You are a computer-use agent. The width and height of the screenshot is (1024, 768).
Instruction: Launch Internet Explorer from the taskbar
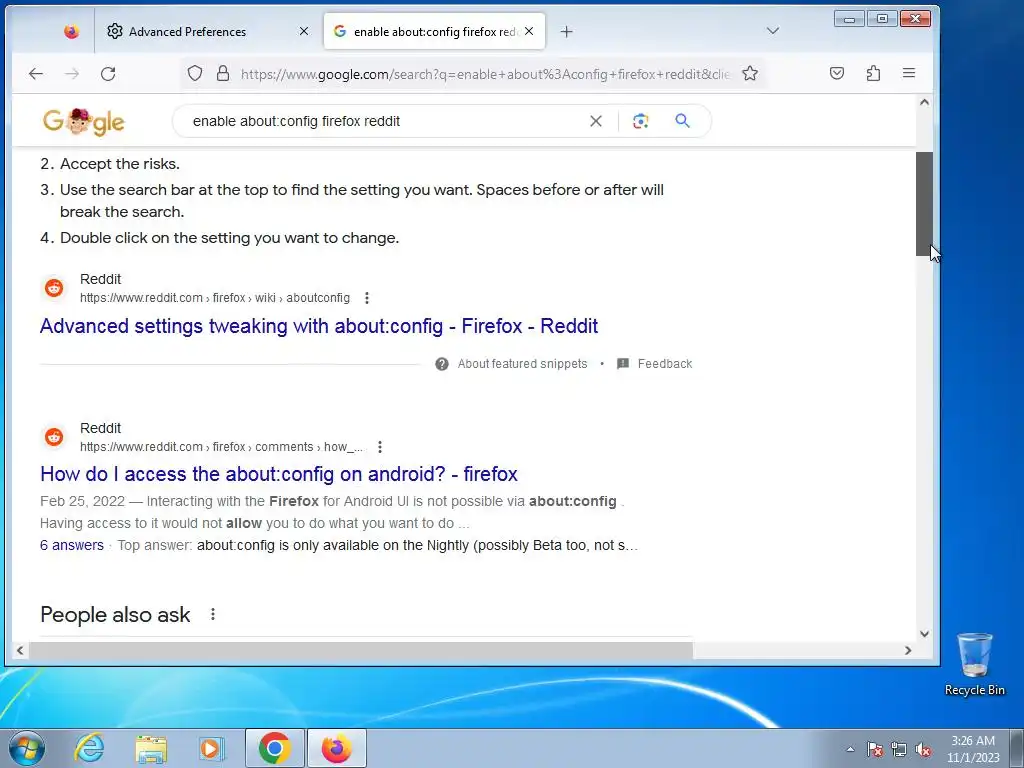(89, 748)
